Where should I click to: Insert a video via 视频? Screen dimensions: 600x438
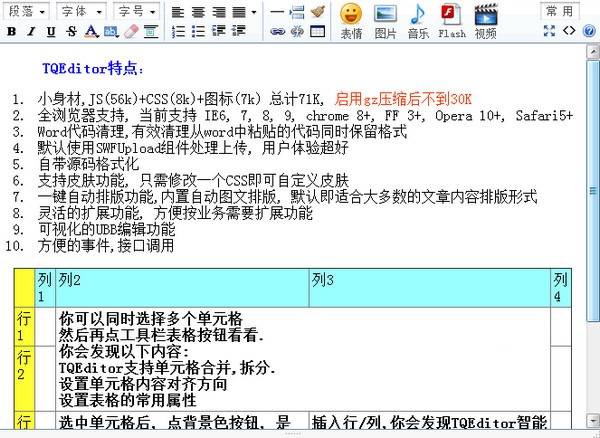coord(486,21)
